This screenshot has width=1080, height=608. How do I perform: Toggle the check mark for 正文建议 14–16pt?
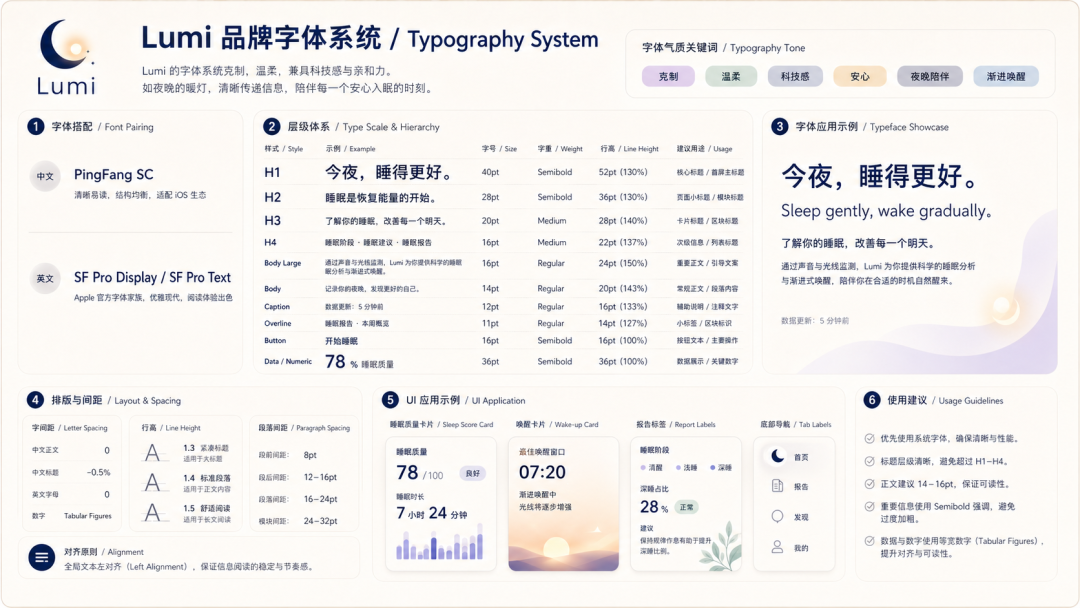(x=869, y=484)
